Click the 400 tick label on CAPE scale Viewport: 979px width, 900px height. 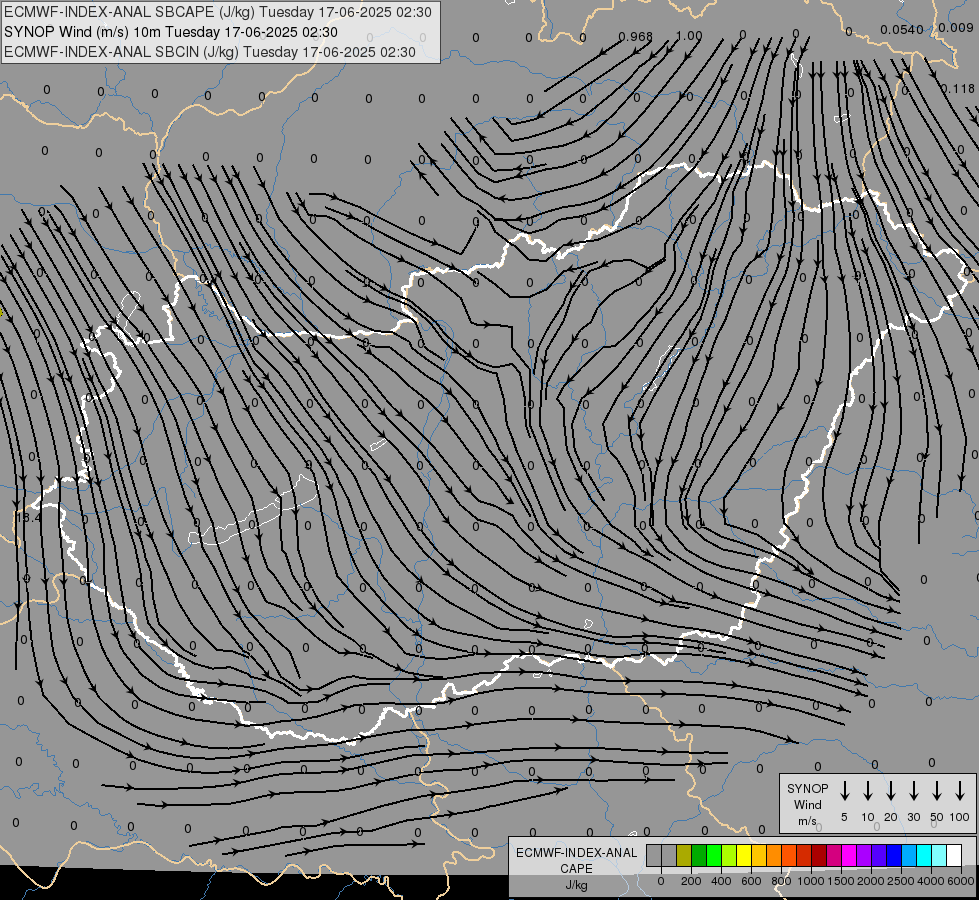click(x=721, y=881)
